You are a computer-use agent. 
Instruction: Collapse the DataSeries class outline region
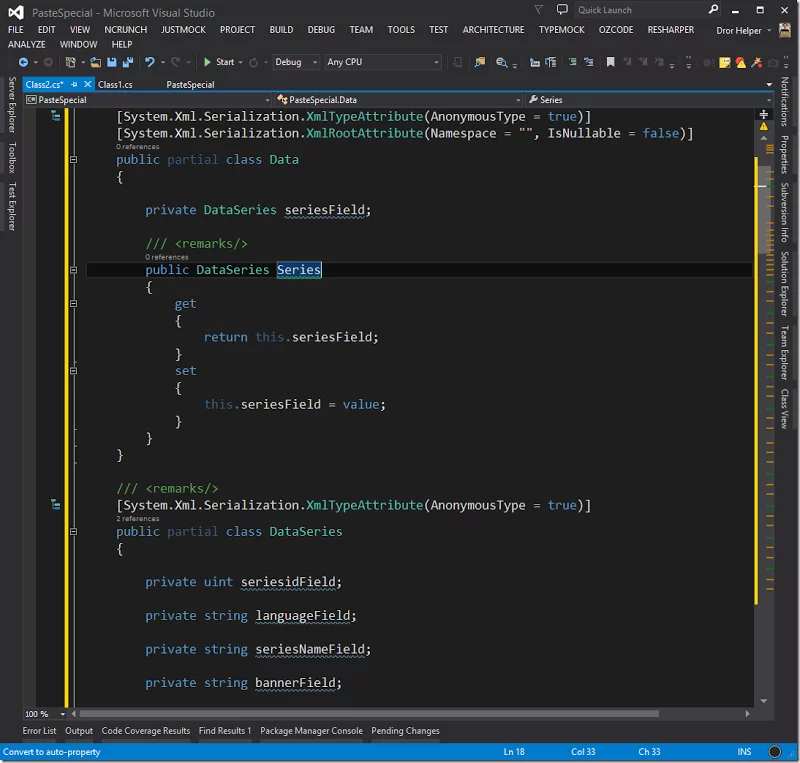[73, 531]
